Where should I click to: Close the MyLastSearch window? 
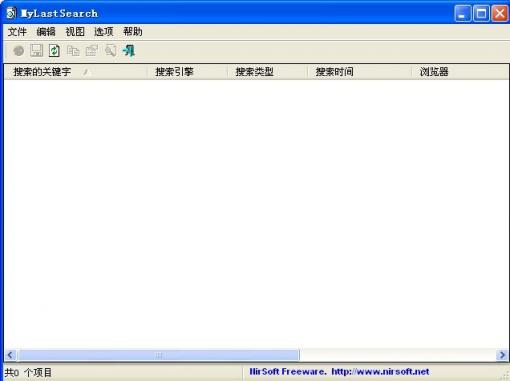[500, 14]
